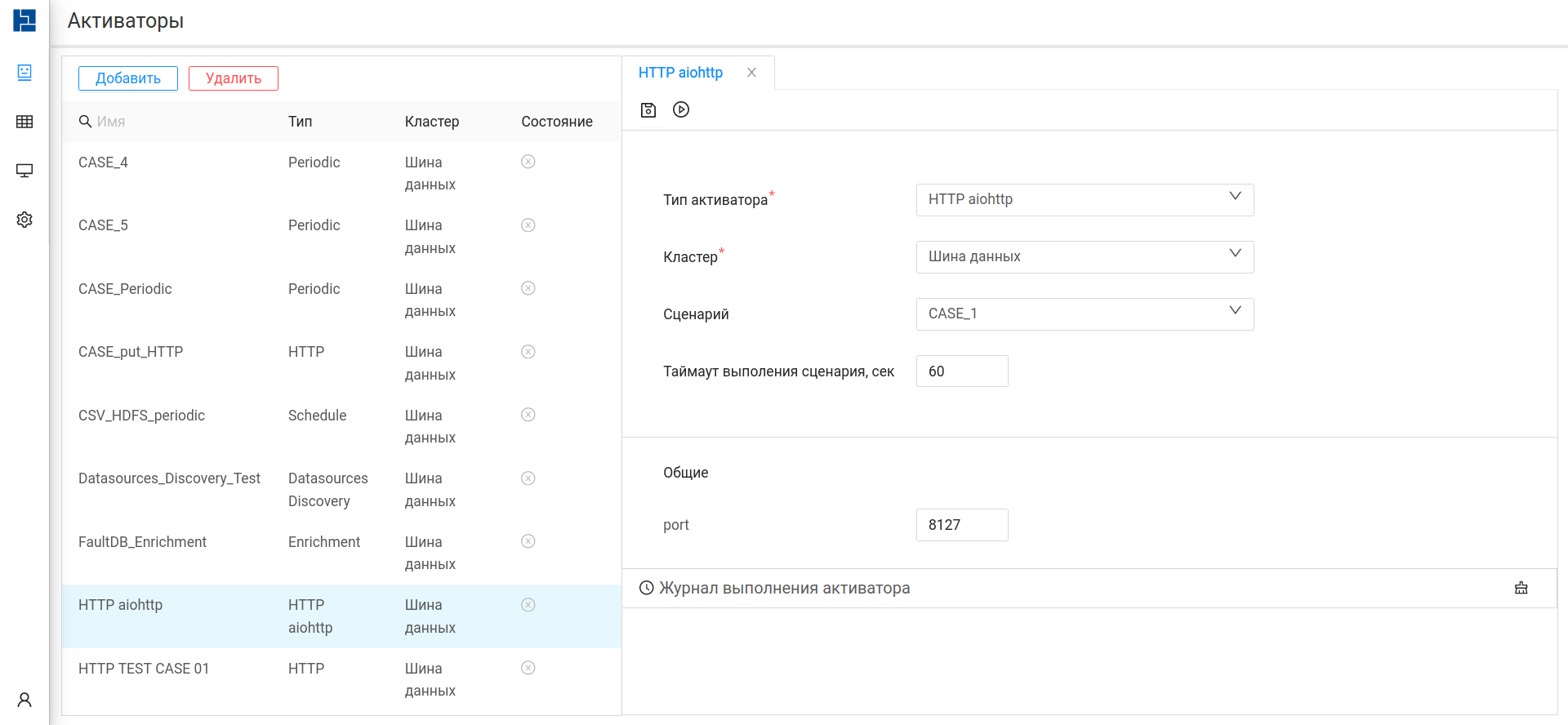
Task: Click the Enrichment type cell
Action: (x=324, y=542)
